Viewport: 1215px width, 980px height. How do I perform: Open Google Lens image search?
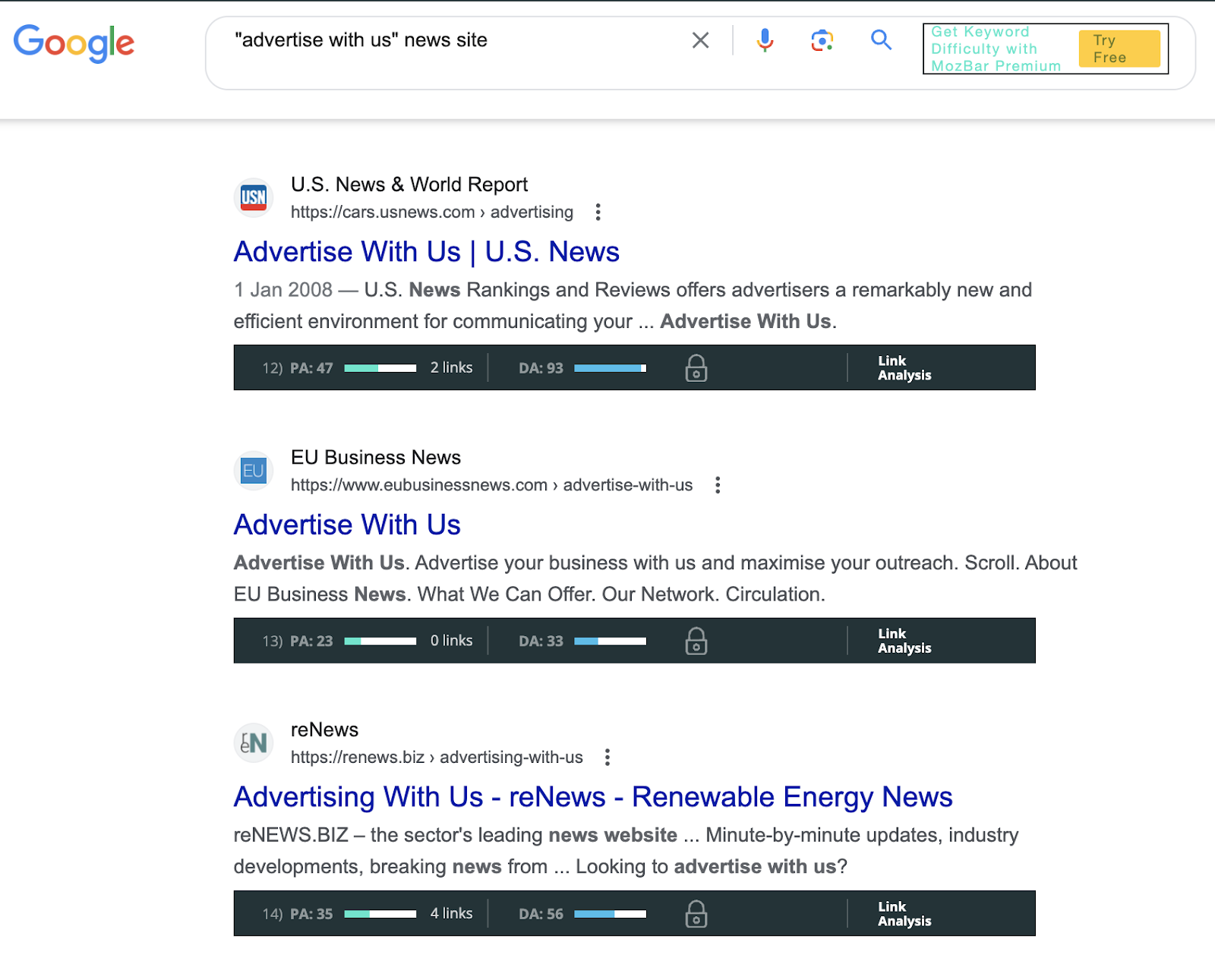(822, 40)
